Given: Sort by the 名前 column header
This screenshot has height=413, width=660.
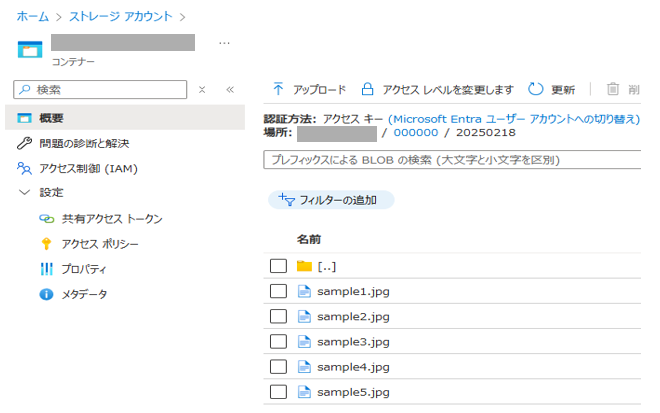Looking at the screenshot, I should click(309, 239).
